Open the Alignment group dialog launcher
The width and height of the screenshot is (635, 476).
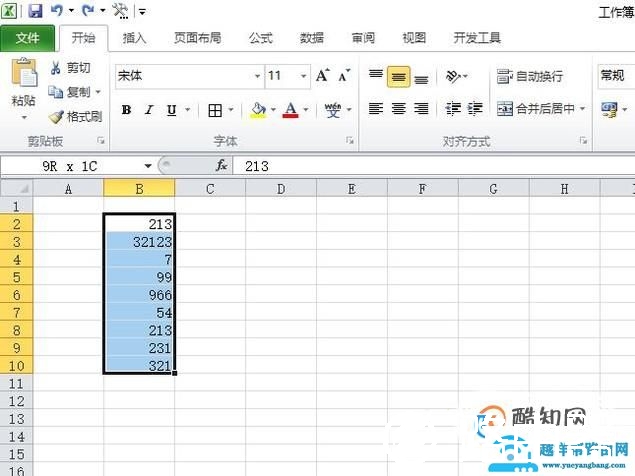coord(583,141)
